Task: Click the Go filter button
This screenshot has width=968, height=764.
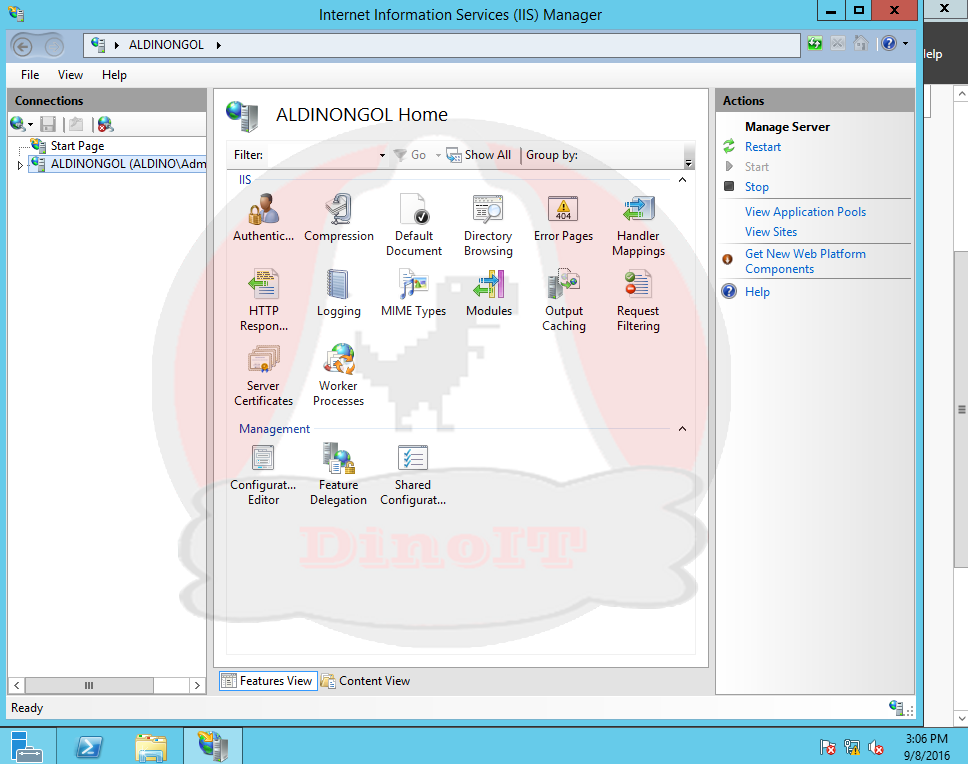Action: pyautogui.click(x=410, y=155)
